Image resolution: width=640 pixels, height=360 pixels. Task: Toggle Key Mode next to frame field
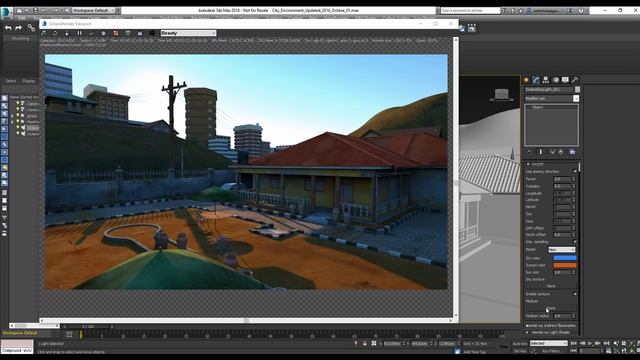[x=573, y=351]
